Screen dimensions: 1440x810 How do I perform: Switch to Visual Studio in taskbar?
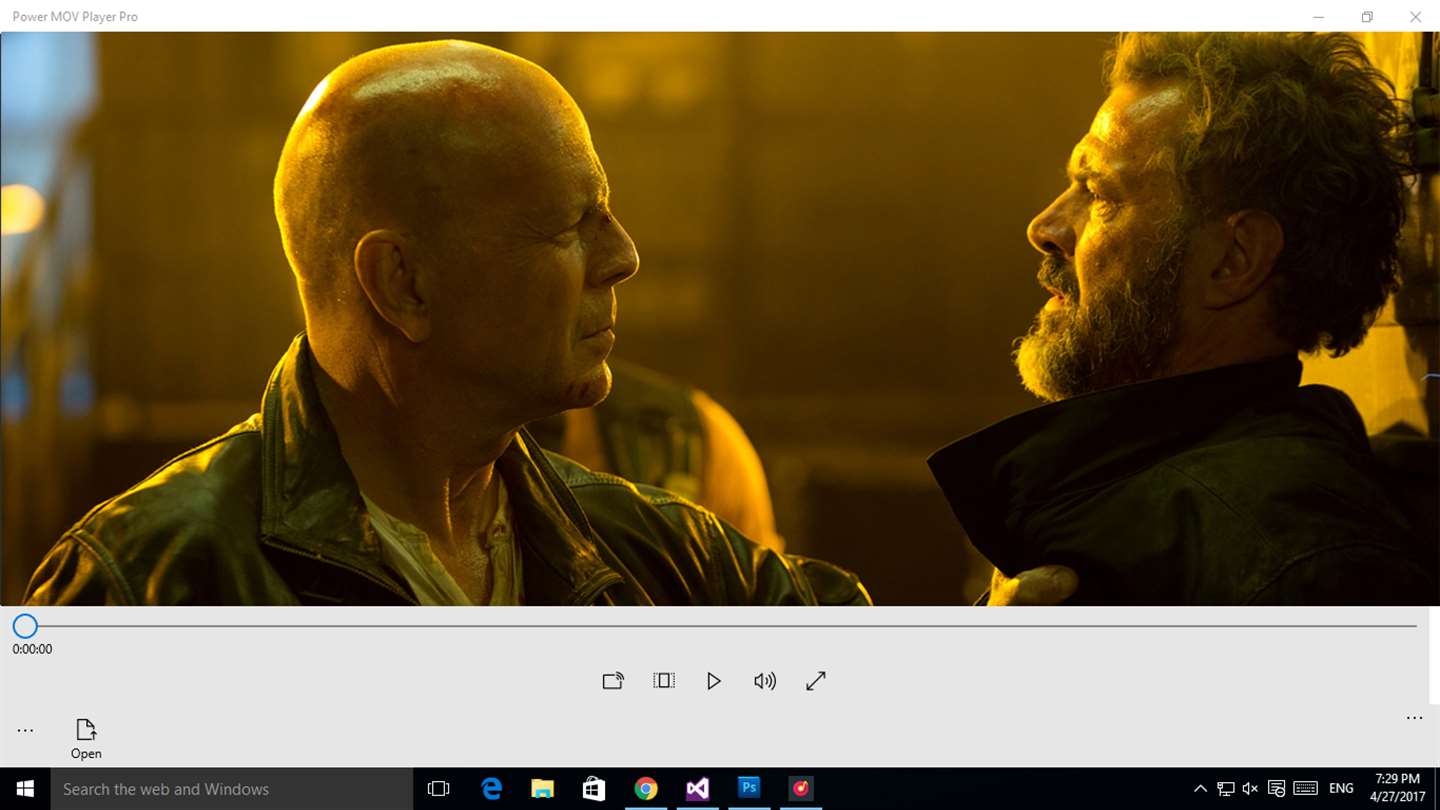pos(698,789)
